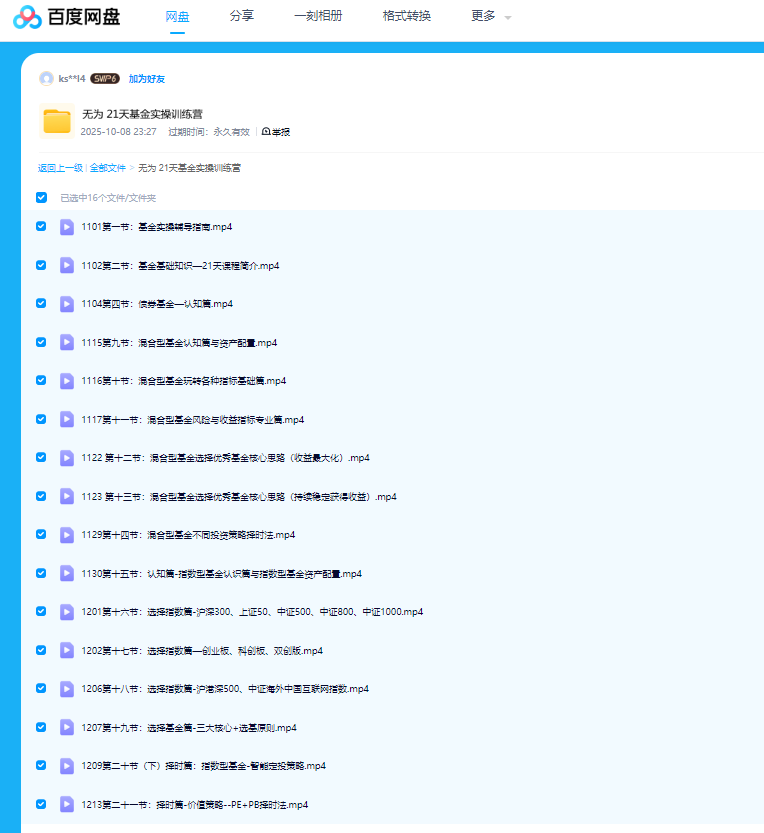Uncheck the 1117第十一节 file checkbox
Viewport: 764px width, 833px height.
[x=41, y=419]
